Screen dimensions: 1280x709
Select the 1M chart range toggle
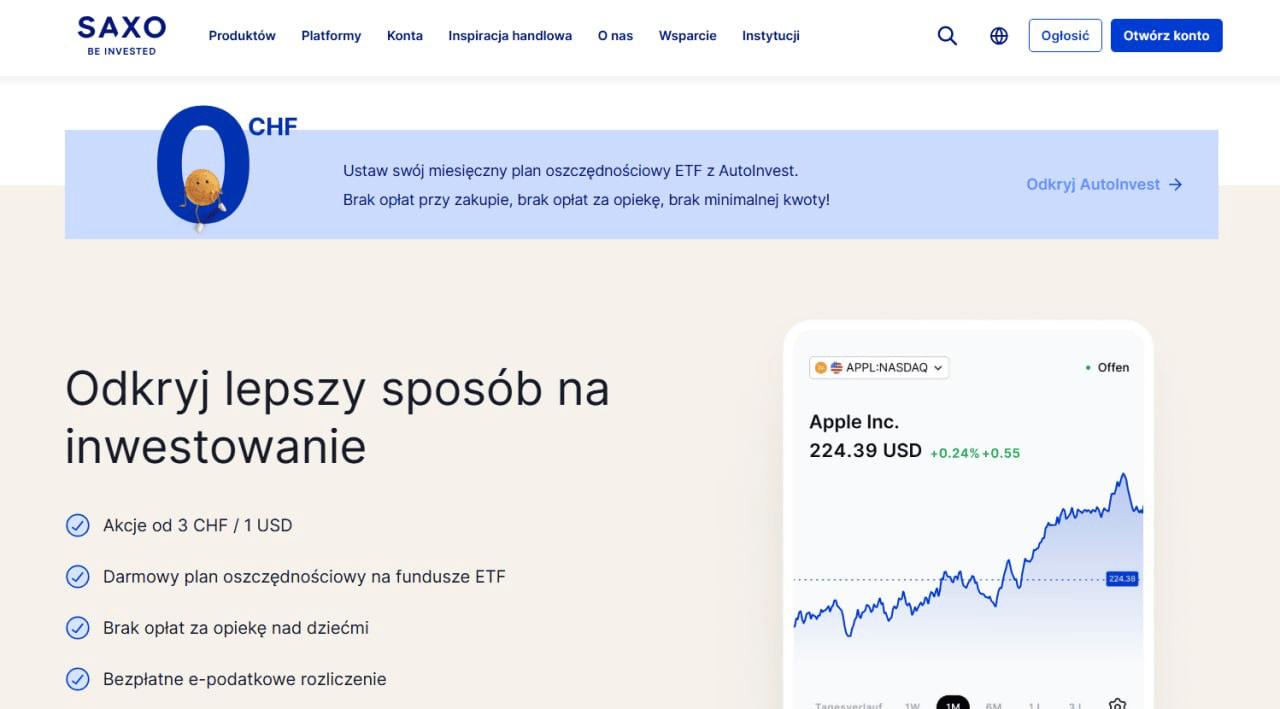point(953,703)
